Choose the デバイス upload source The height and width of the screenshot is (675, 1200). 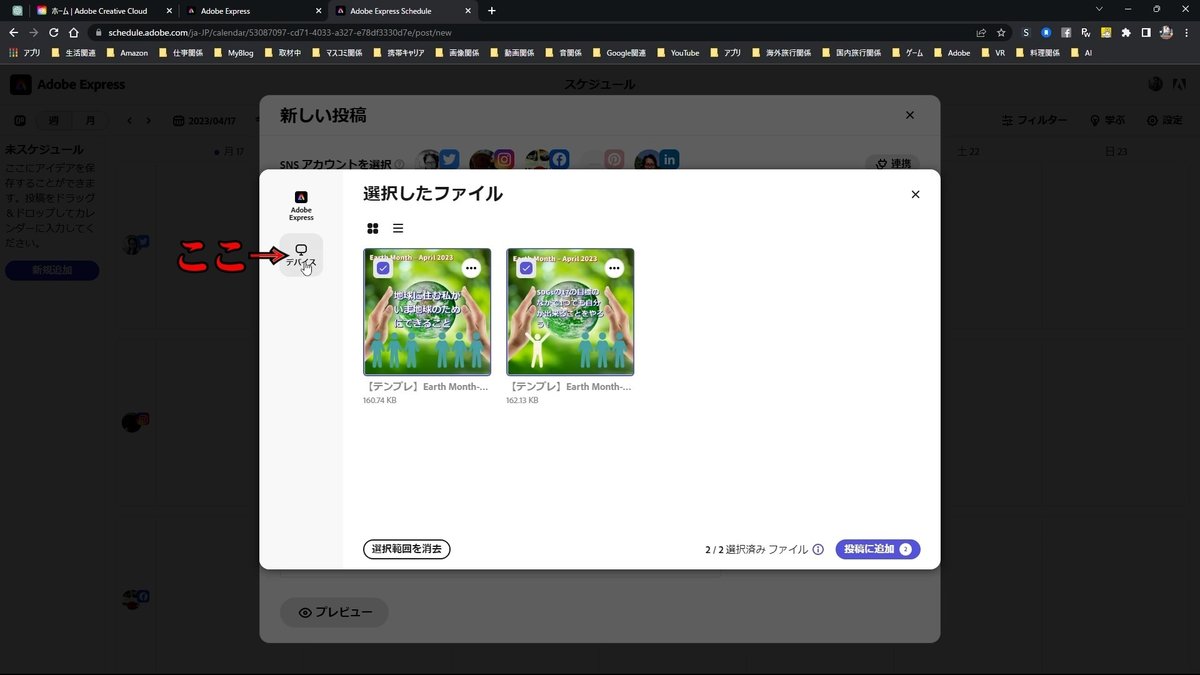(301, 255)
